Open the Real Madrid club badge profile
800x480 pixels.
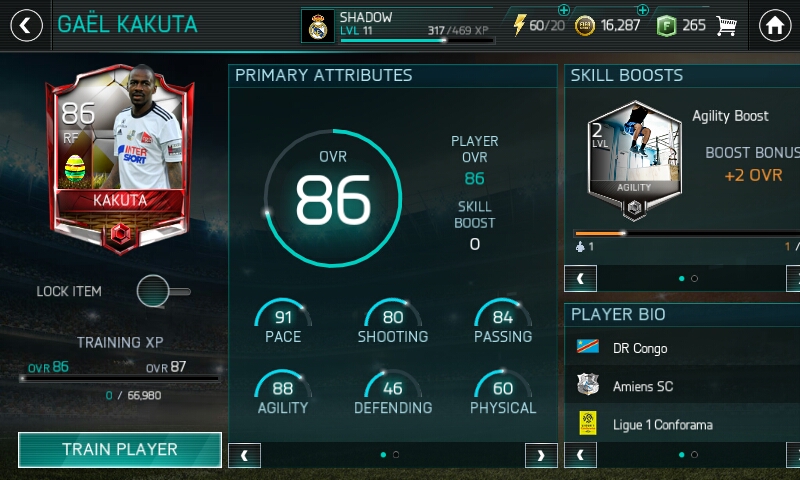[318, 26]
